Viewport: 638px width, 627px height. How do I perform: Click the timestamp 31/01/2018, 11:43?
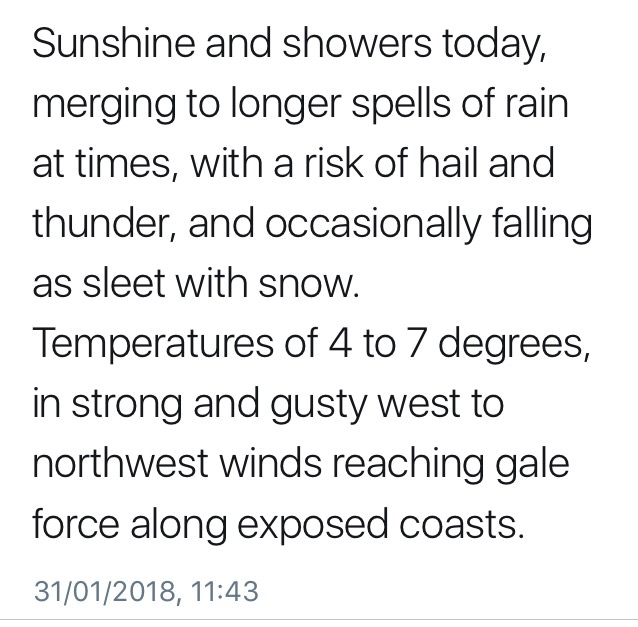coord(146,590)
